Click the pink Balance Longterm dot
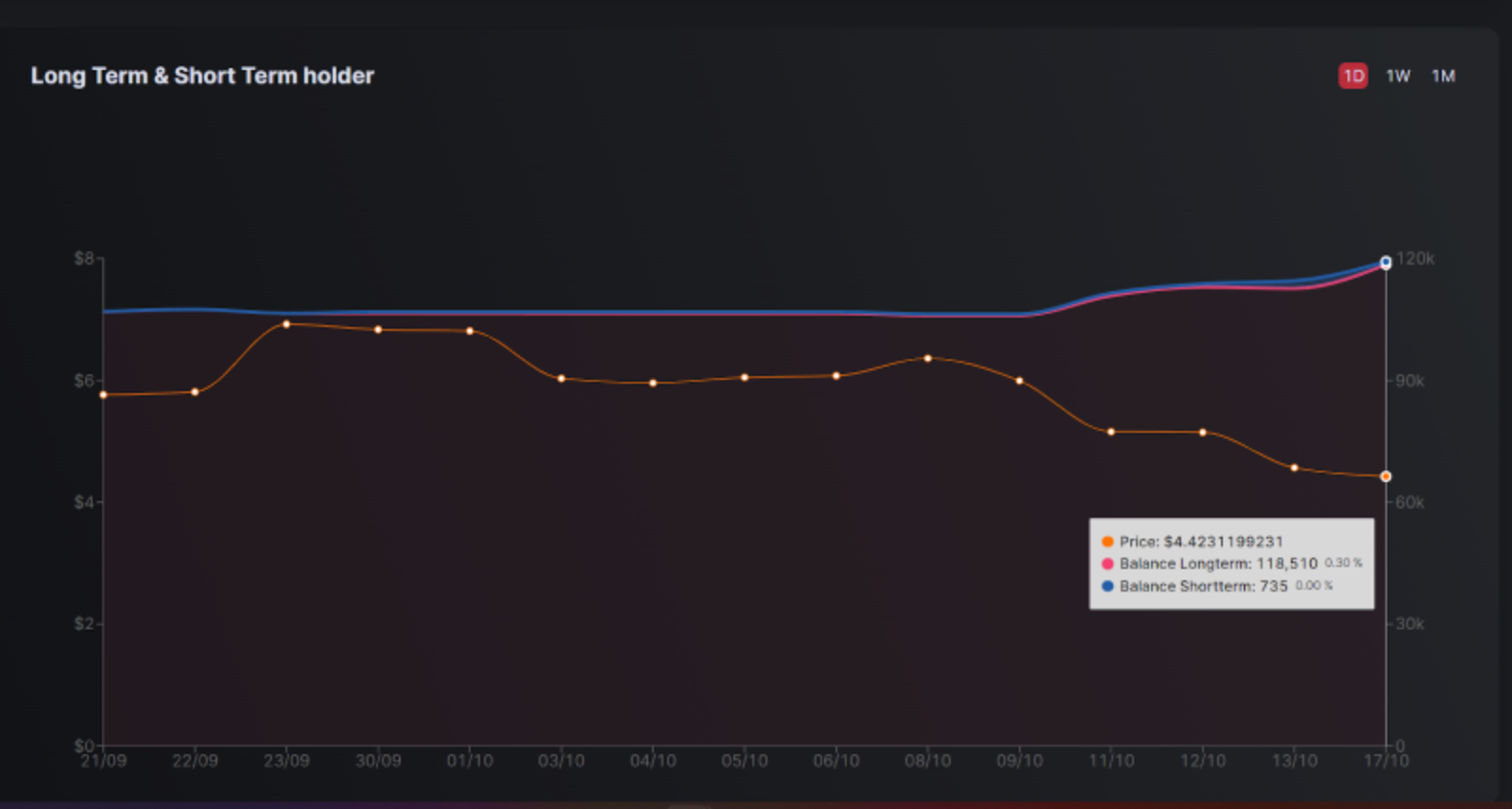Screen dimensions: 1512x809 coord(1108,563)
